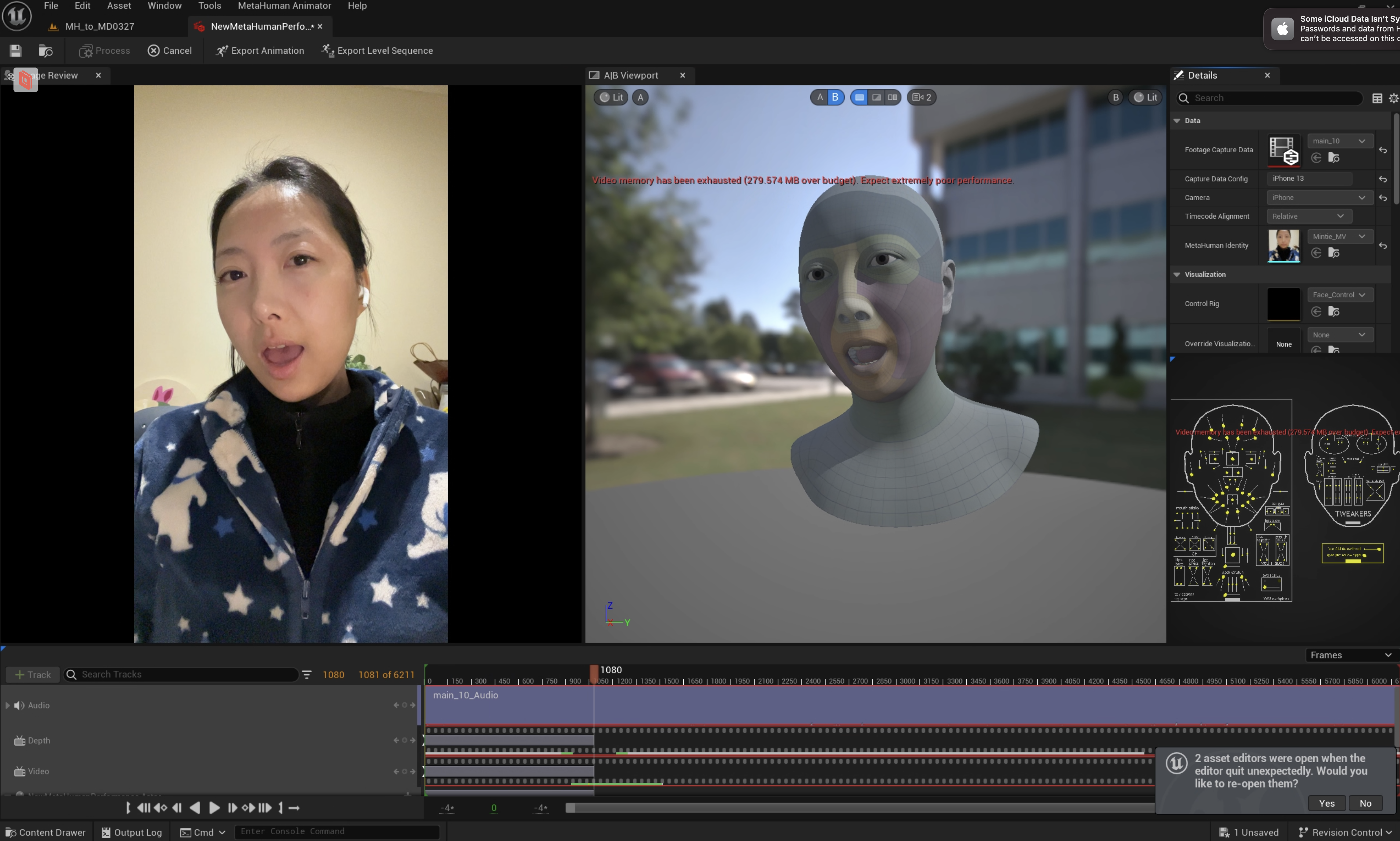Image resolution: width=1400 pixels, height=841 pixels.
Task: Switch to the MH_to_MD0327 tab
Action: point(92,26)
